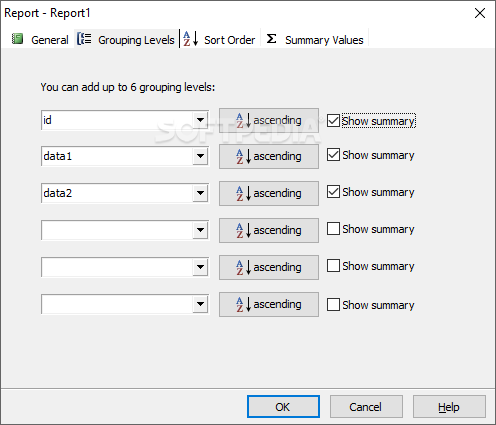This screenshot has width=496, height=425.
Task: Go to the Summary Values tab
Action: click(x=315, y=39)
